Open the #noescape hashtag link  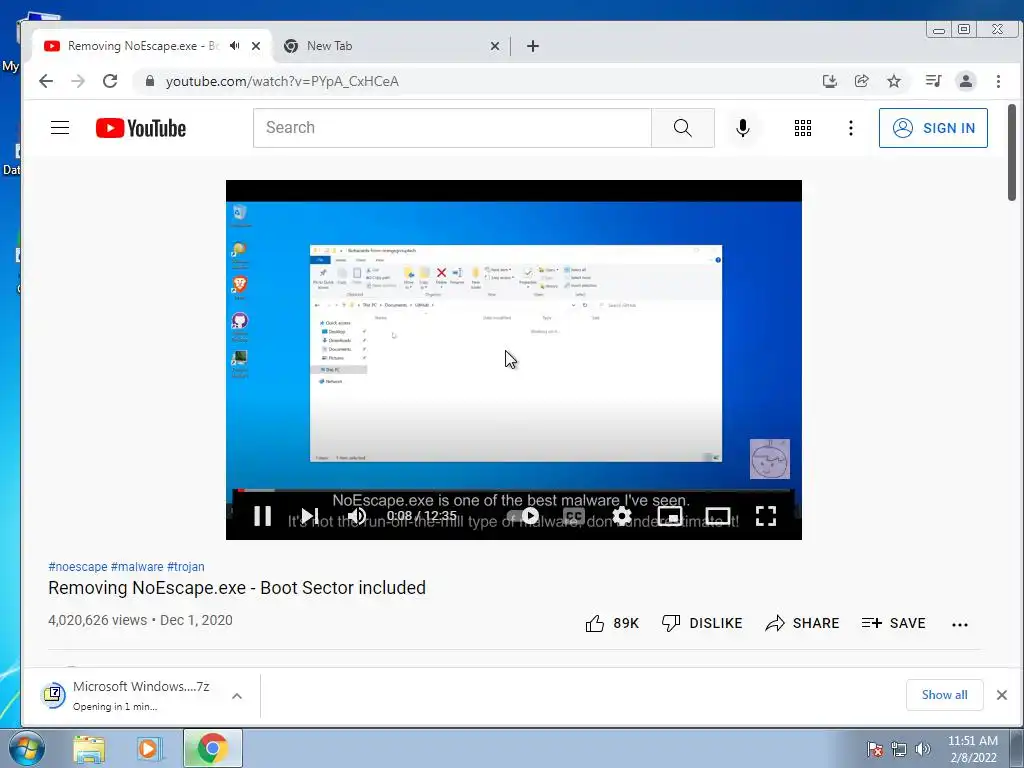(x=78, y=567)
